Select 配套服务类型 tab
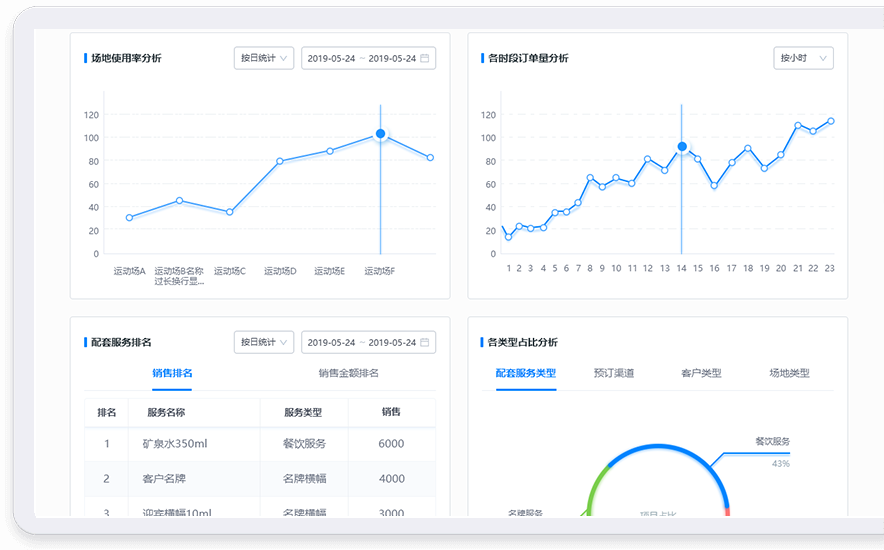The image size is (884, 550). coord(525,373)
